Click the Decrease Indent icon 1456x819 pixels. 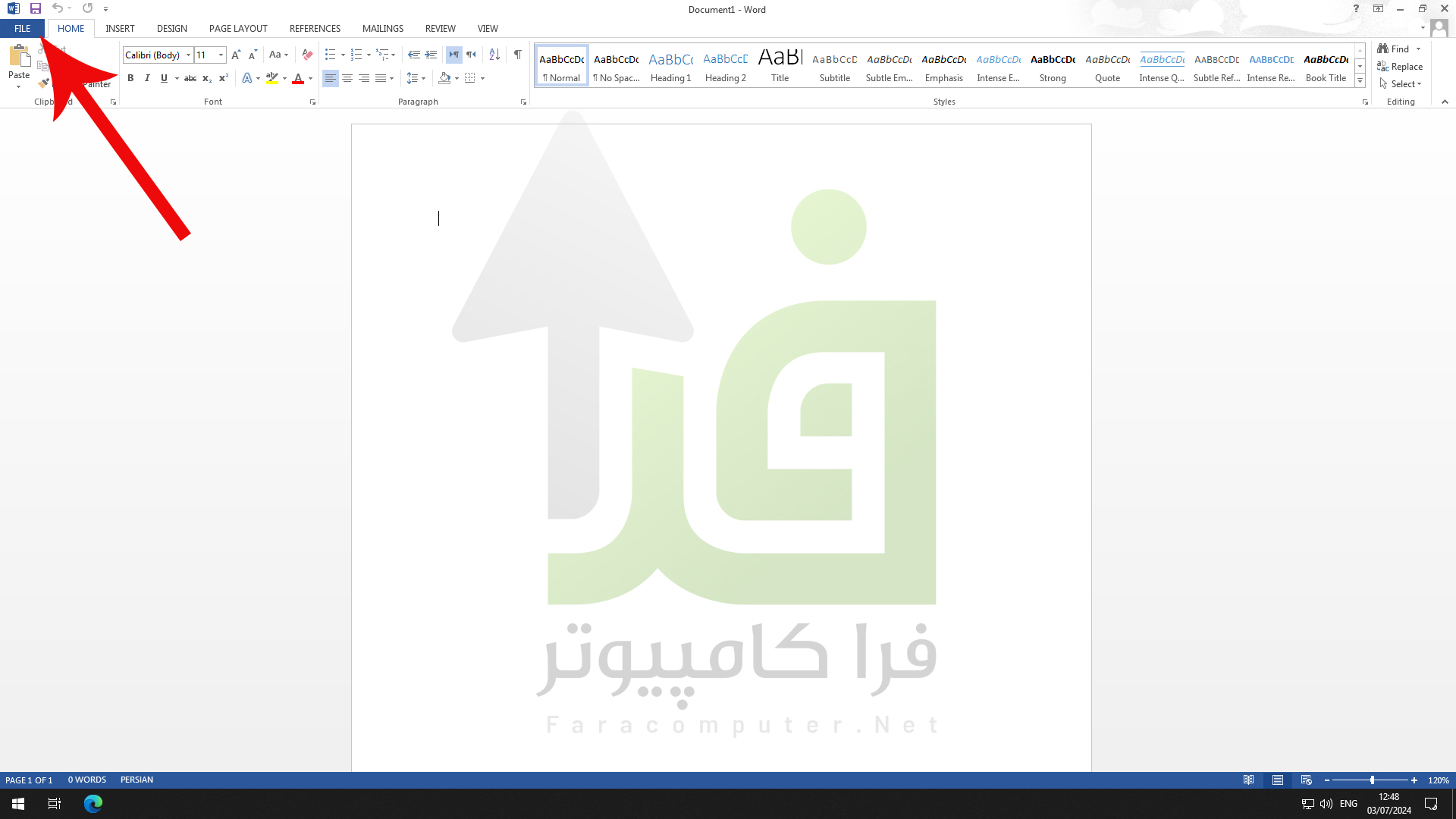click(414, 55)
